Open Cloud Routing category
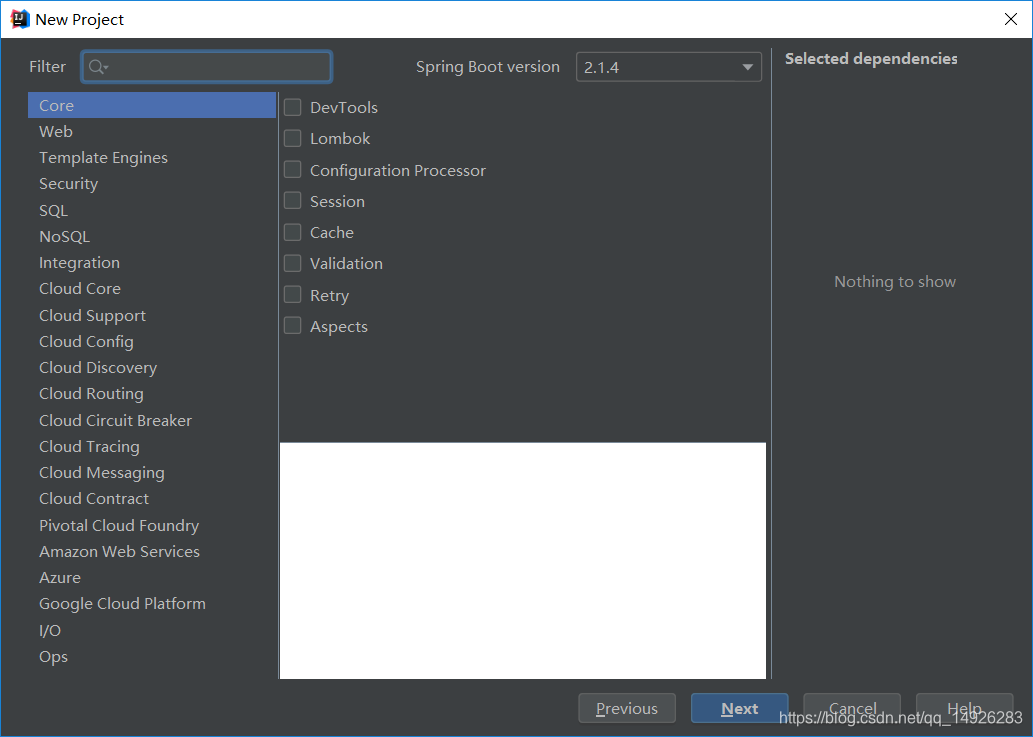This screenshot has width=1033, height=737. click(152, 394)
